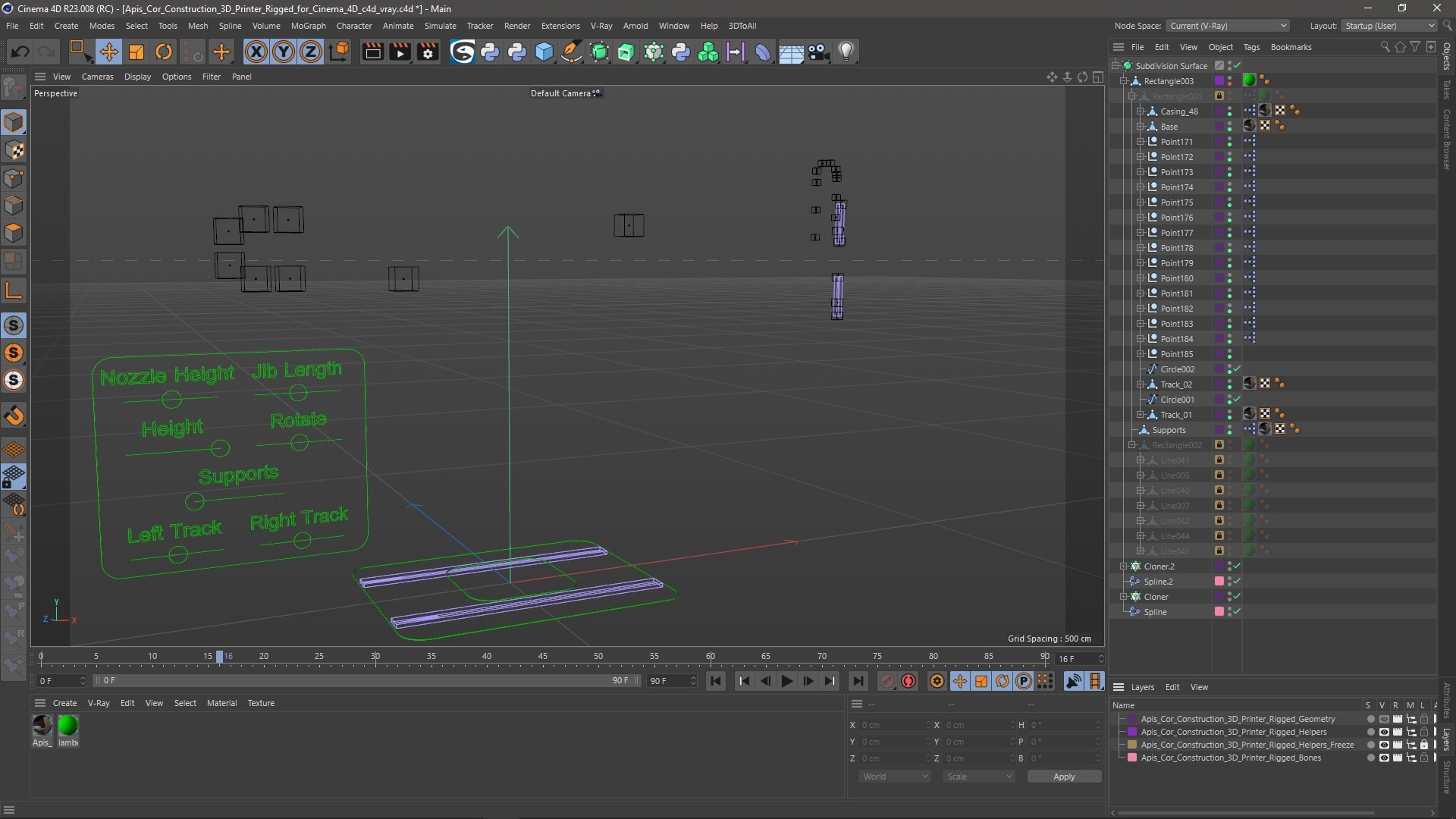Click the purple color swatch of Rigged_Helpers layer
Screen dimensions: 1456x819
[1132, 732]
